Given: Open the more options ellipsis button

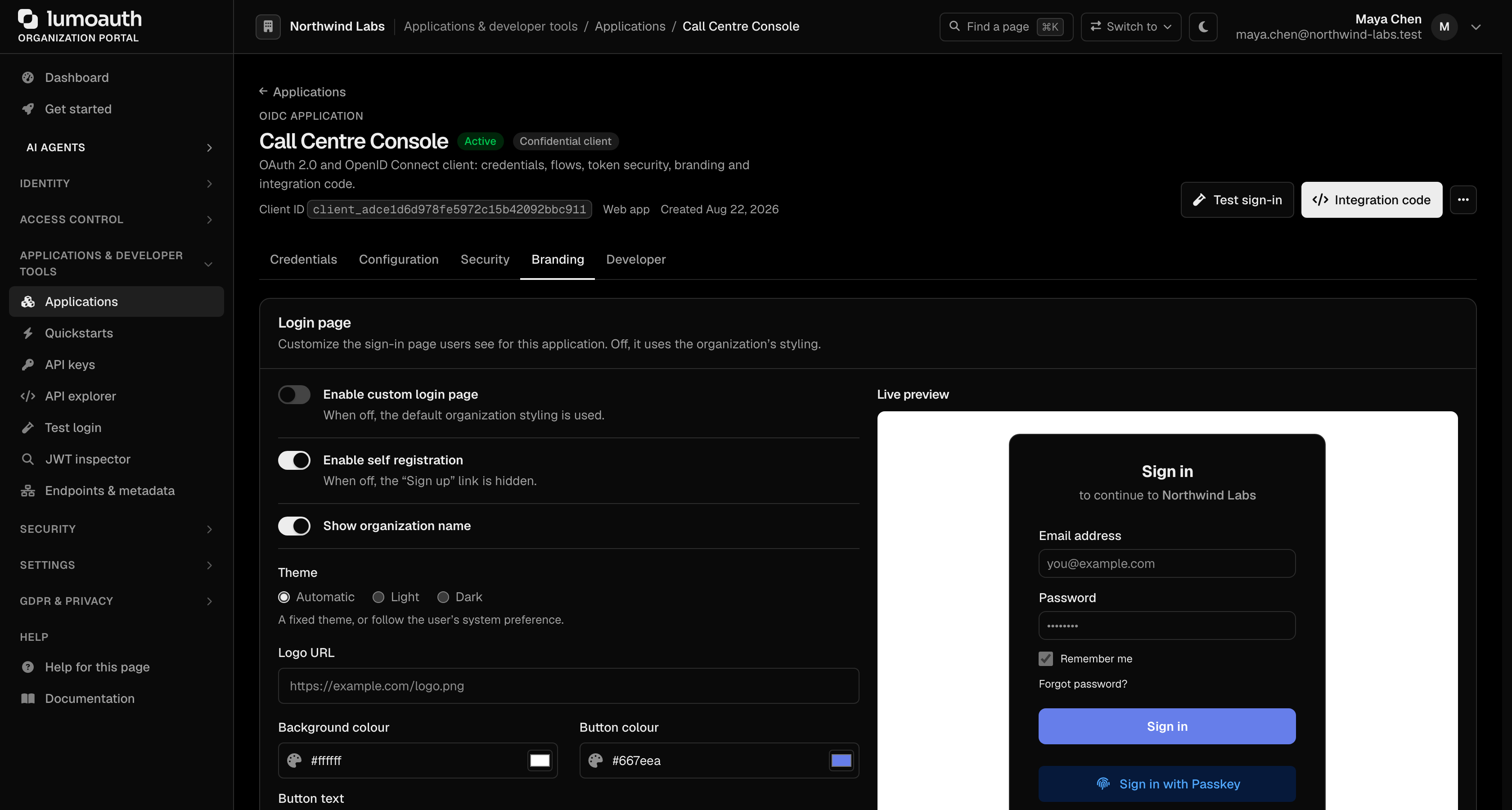Looking at the screenshot, I should pyautogui.click(x=1463, y=199).
